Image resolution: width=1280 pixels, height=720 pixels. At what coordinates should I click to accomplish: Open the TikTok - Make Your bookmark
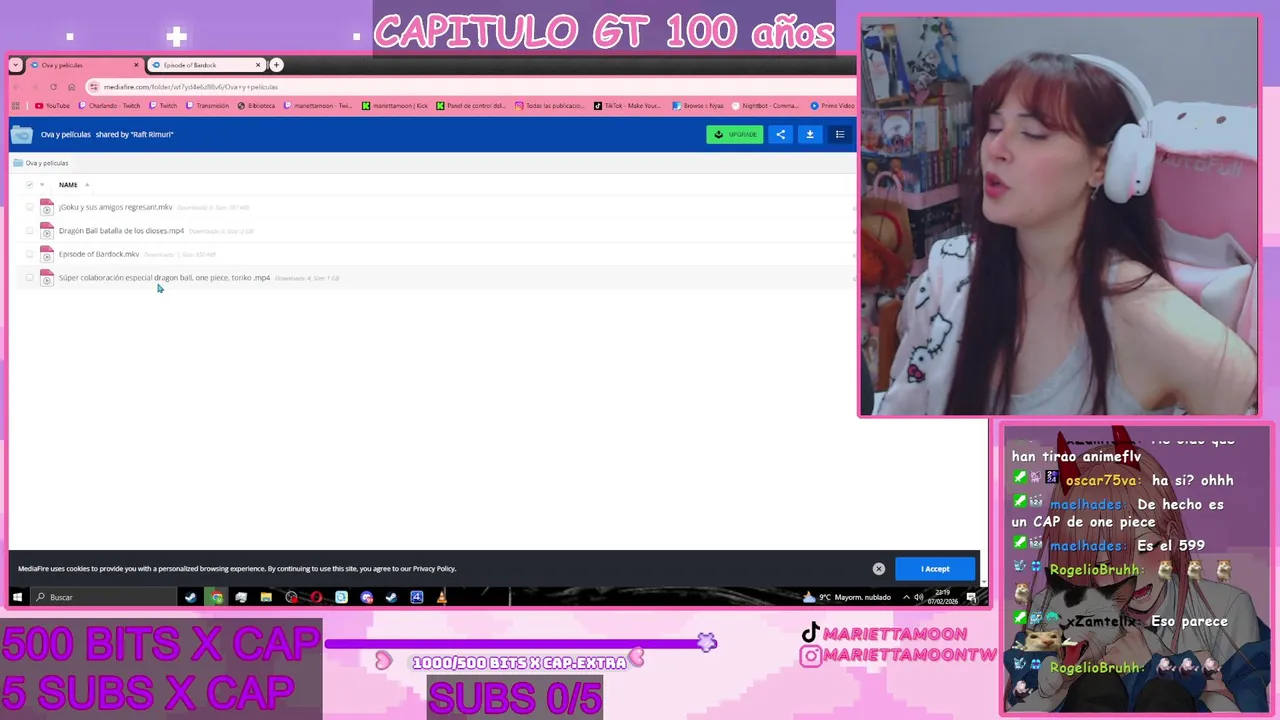pos(627,105)
